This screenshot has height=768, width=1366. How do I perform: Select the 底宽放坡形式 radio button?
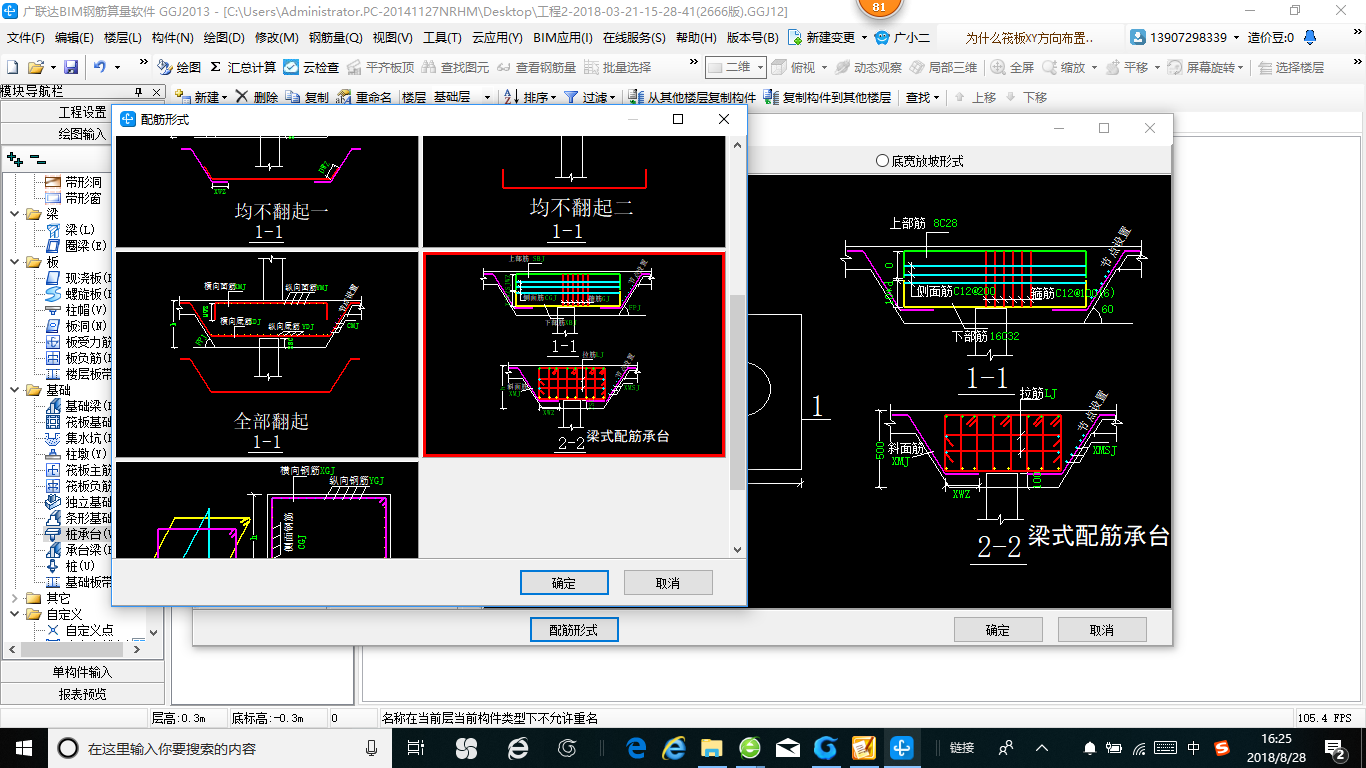click(881, 161)
